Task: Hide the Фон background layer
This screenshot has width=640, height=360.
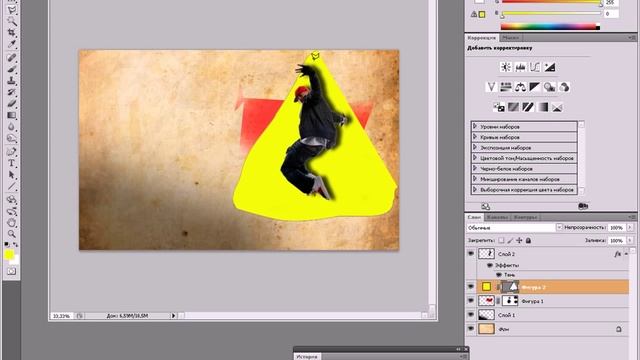Action: (x=471, y=329)
